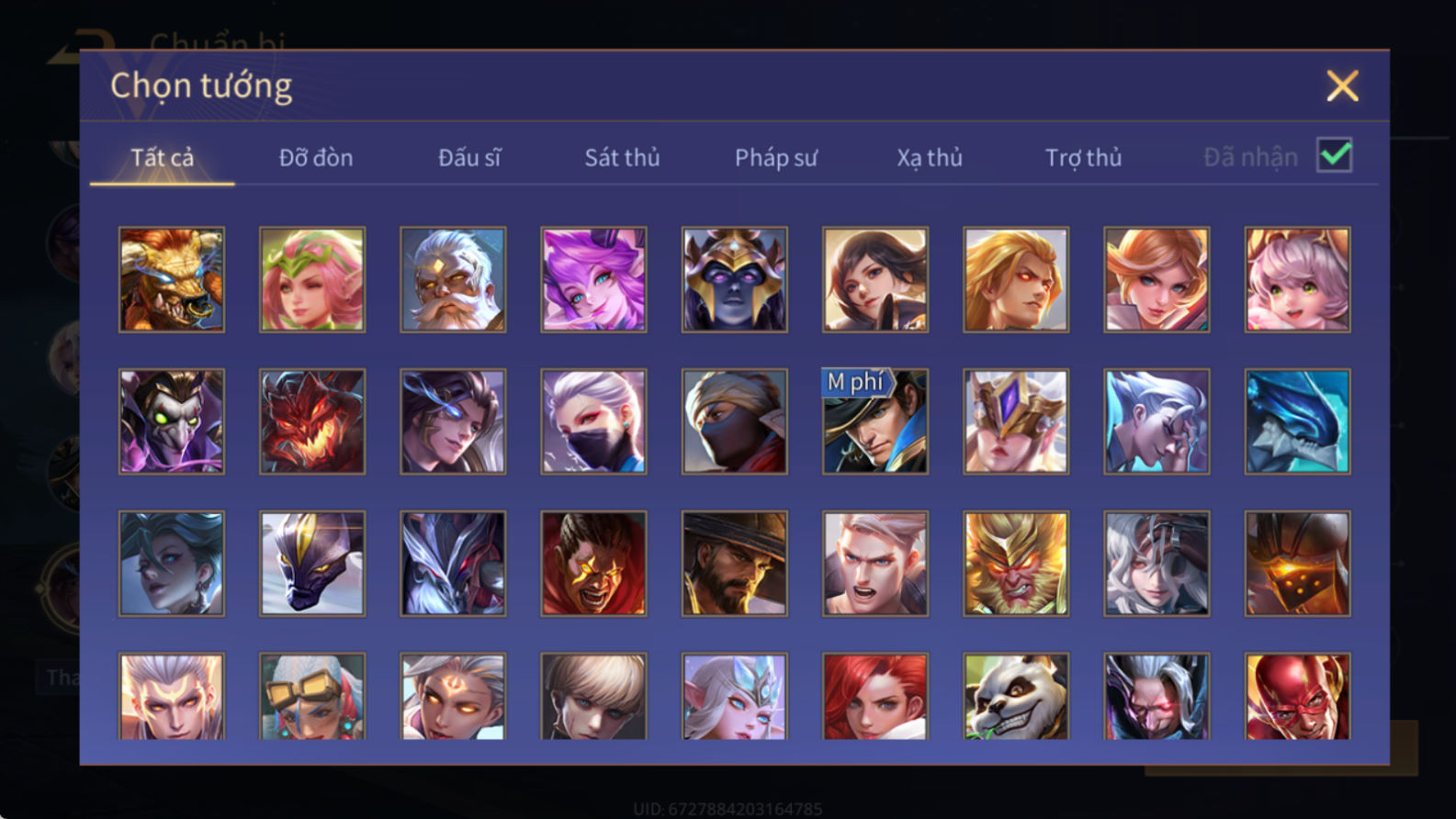The width and height of the screenshot is (1456, 819).
Task: Select the goggles-wearing hero thumbnail
Action: click(x=312, y=696)
